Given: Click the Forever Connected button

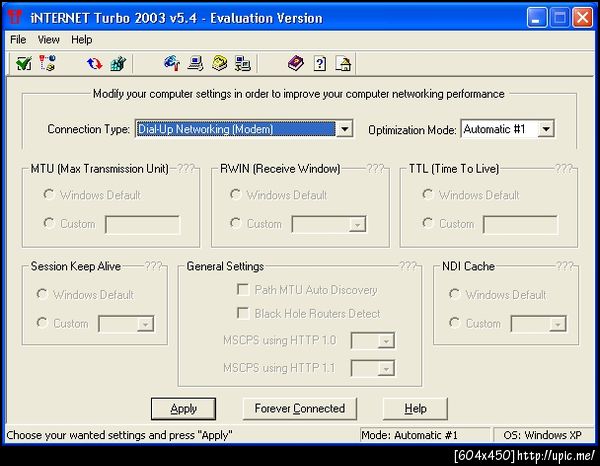Looking at the screenshot, I should tap(300, 409).
